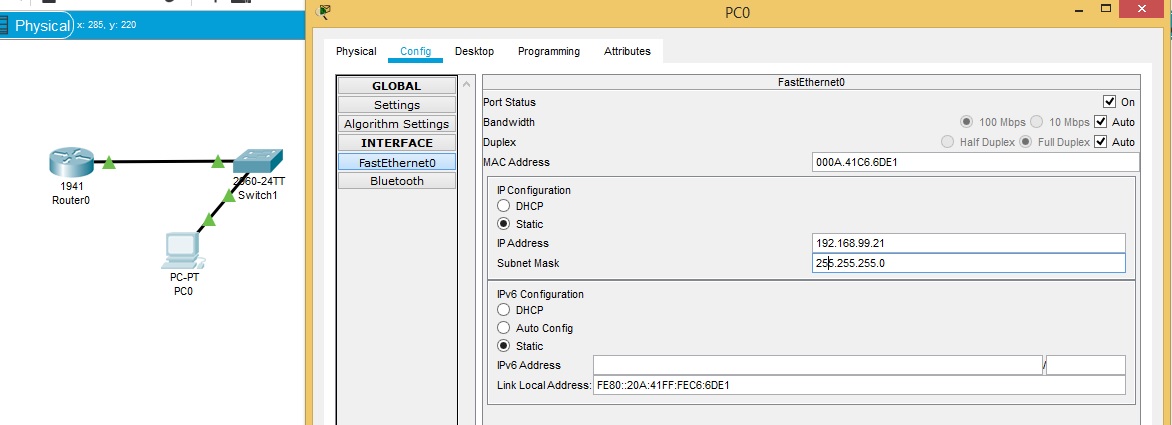Image resolution: width=1172 pixels, height=425 pixels.
Task: Toggle the Port Status On checkbox
Action: (x=1108, y=102)
